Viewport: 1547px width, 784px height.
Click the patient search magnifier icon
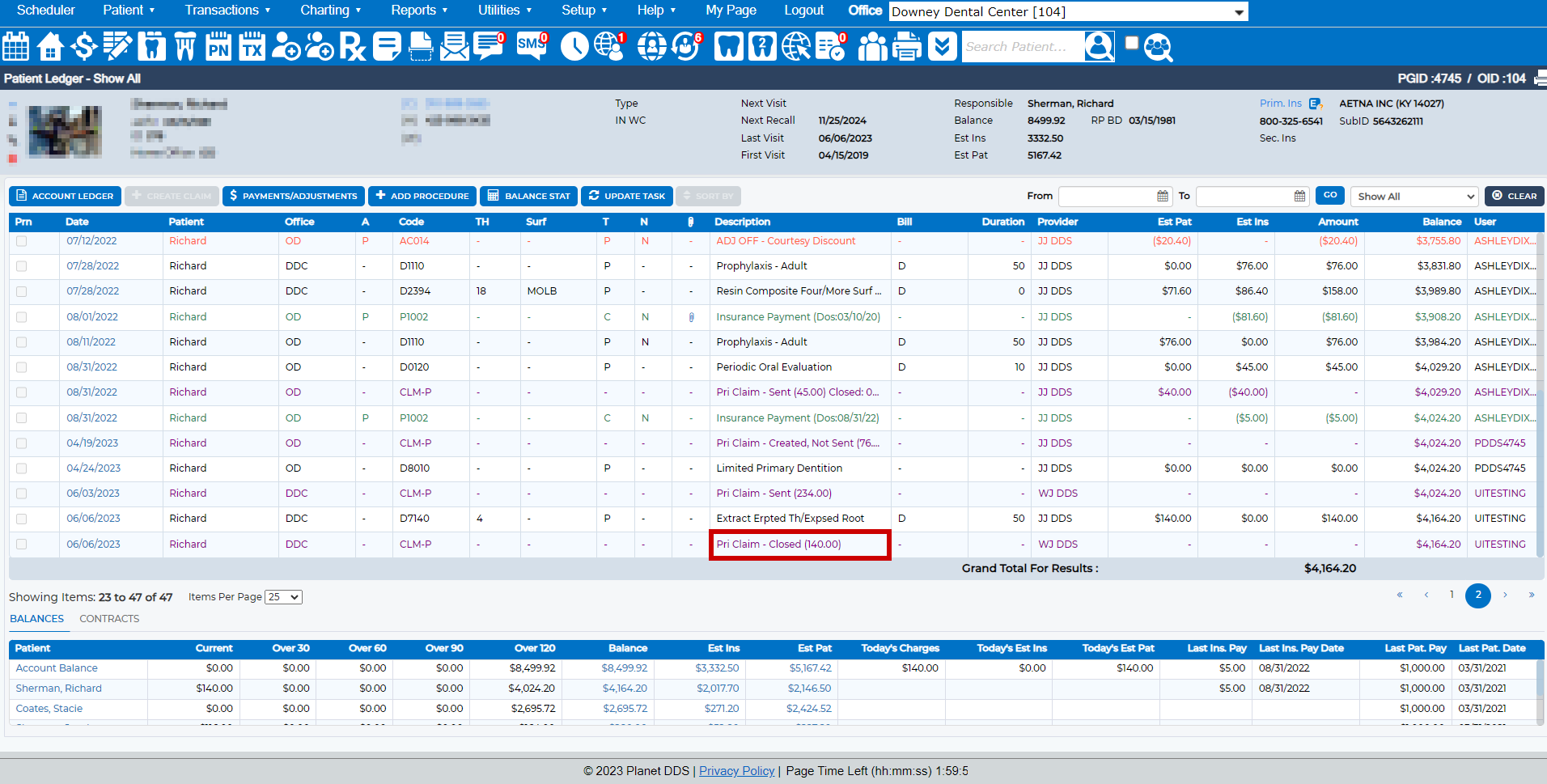[x=1099, y=47]
